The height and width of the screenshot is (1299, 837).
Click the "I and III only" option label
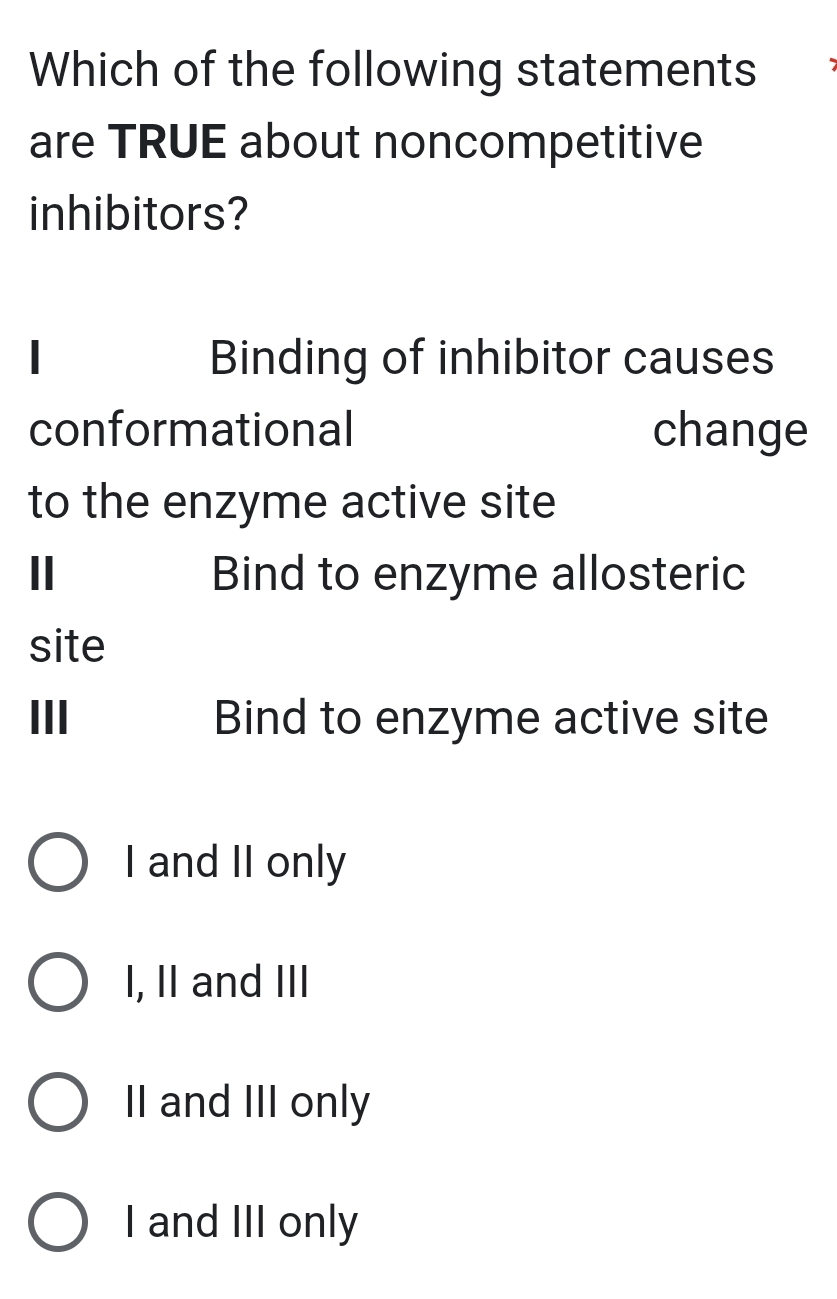point(240,1222)
